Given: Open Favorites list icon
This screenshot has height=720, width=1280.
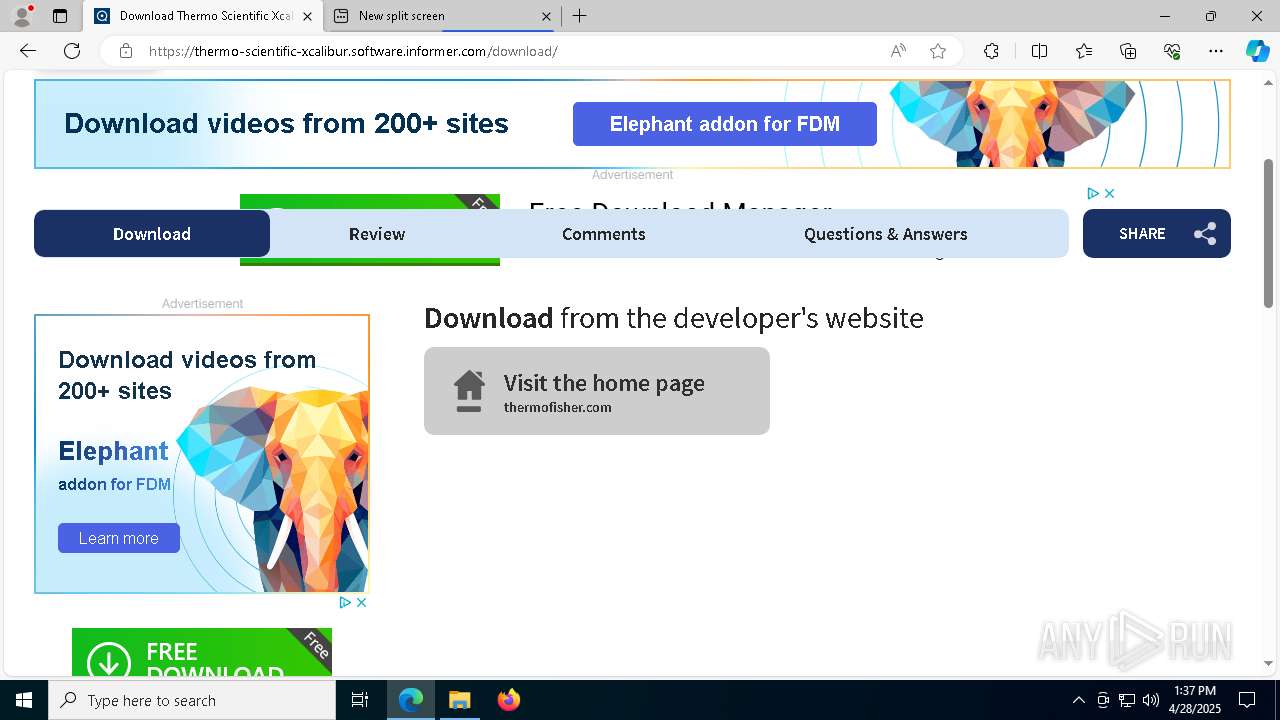Looking at the screenshot, I should coord(1084,51).
